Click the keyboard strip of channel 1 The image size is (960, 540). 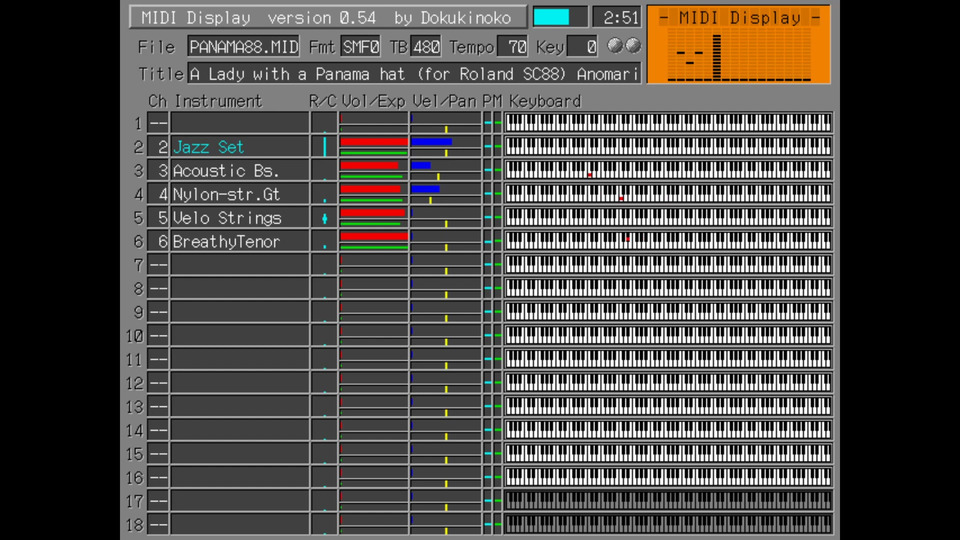(668, 123)
